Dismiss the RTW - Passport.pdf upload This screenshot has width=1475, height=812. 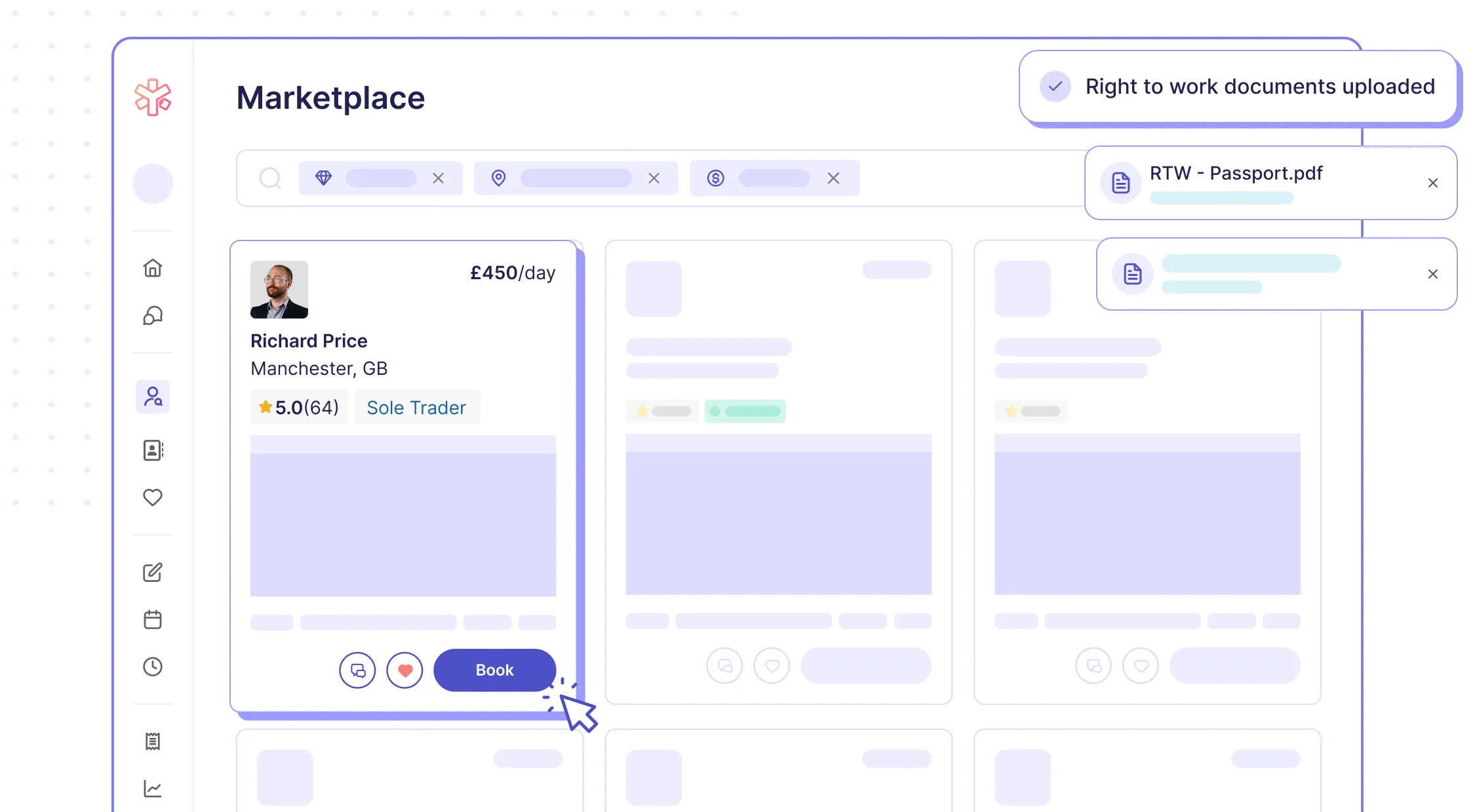coord(1433,183)
